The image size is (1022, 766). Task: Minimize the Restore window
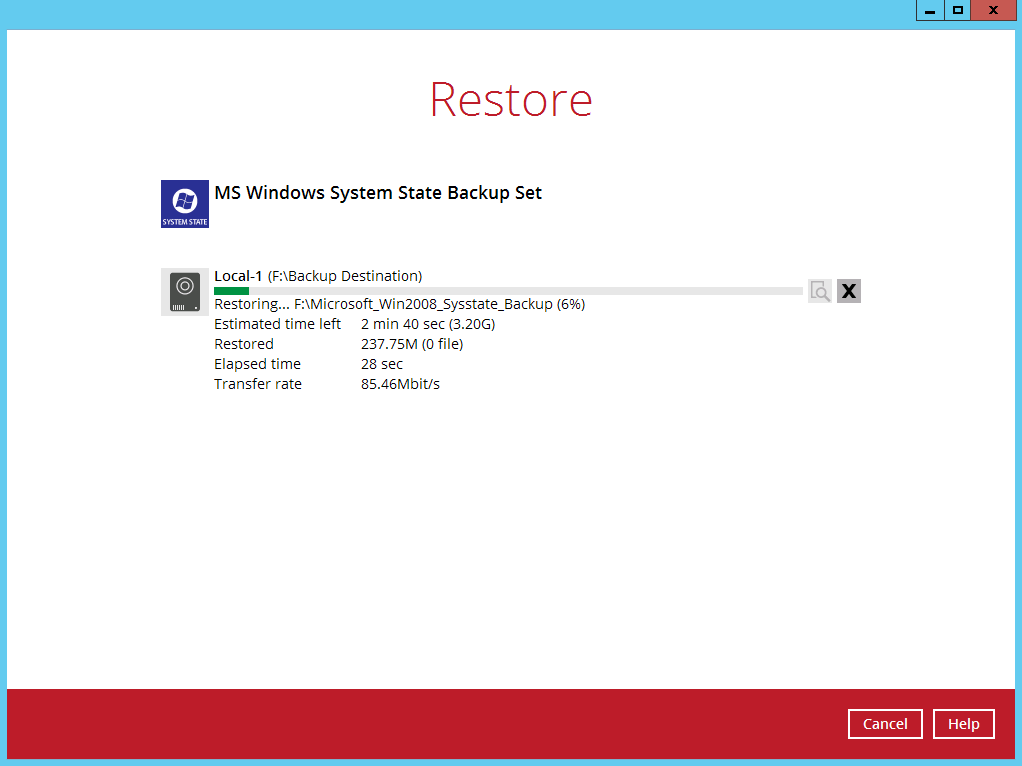coord(930,10)
